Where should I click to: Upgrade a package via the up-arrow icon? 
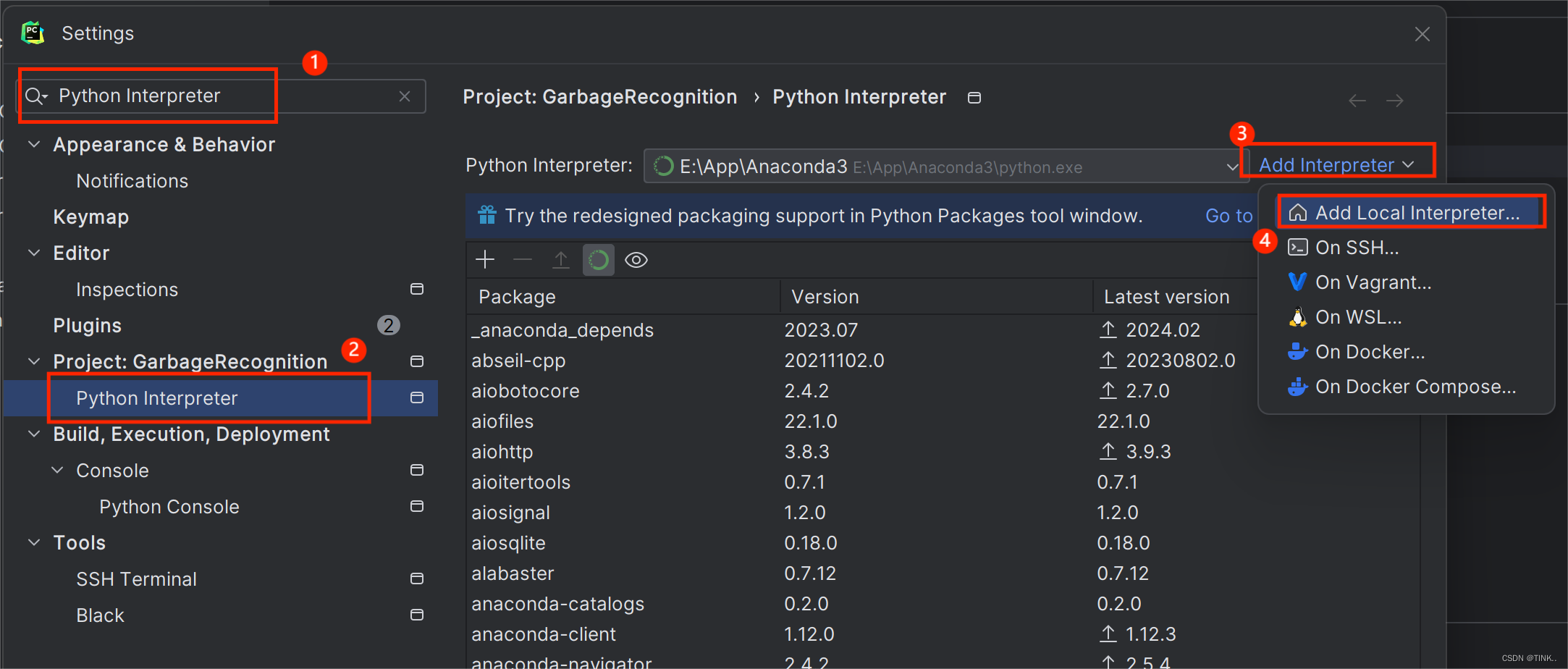click(x=560, y=259)
